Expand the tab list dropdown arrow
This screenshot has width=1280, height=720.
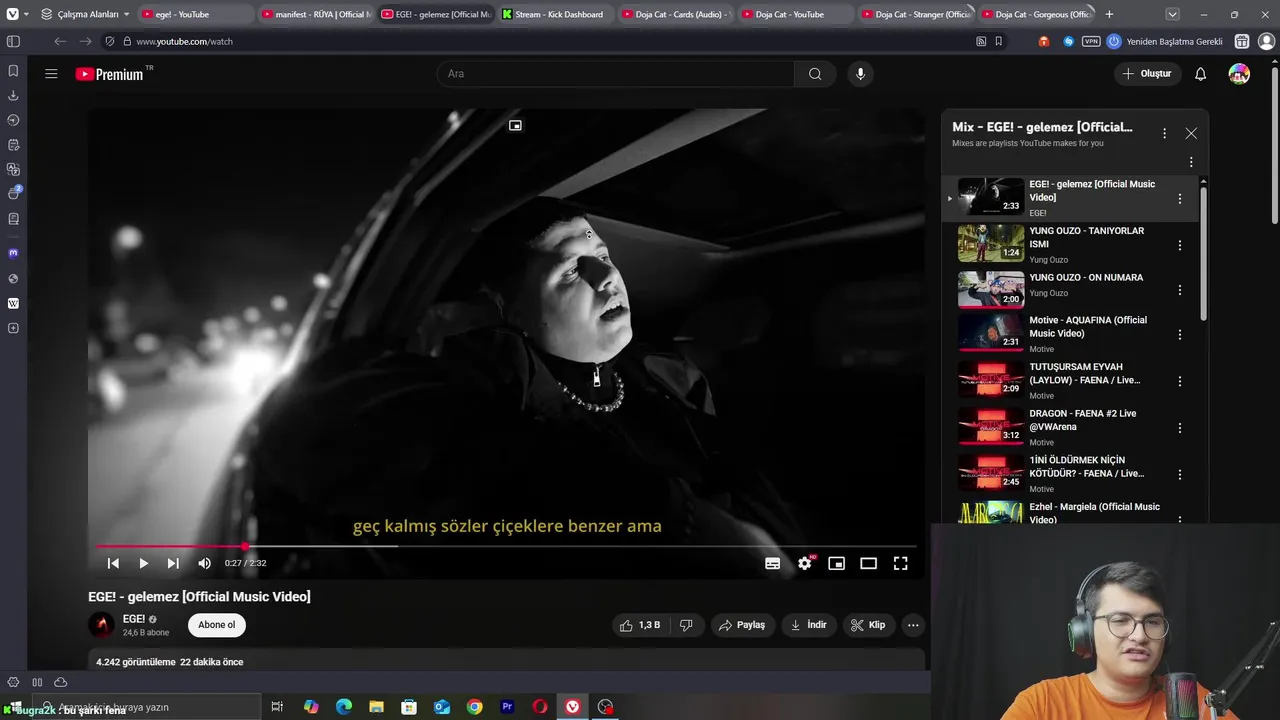(1172, 14)
